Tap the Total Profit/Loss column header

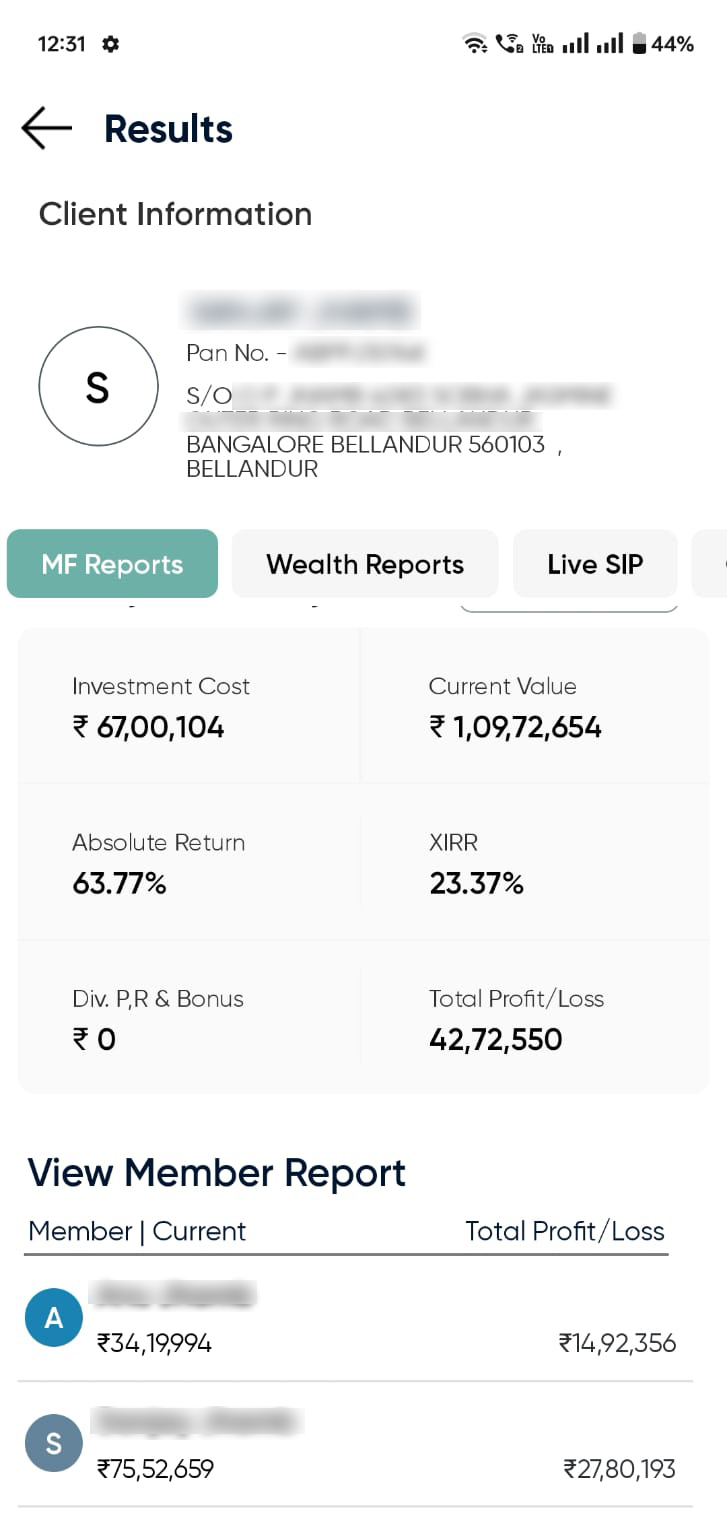[x=565, y=1231]
